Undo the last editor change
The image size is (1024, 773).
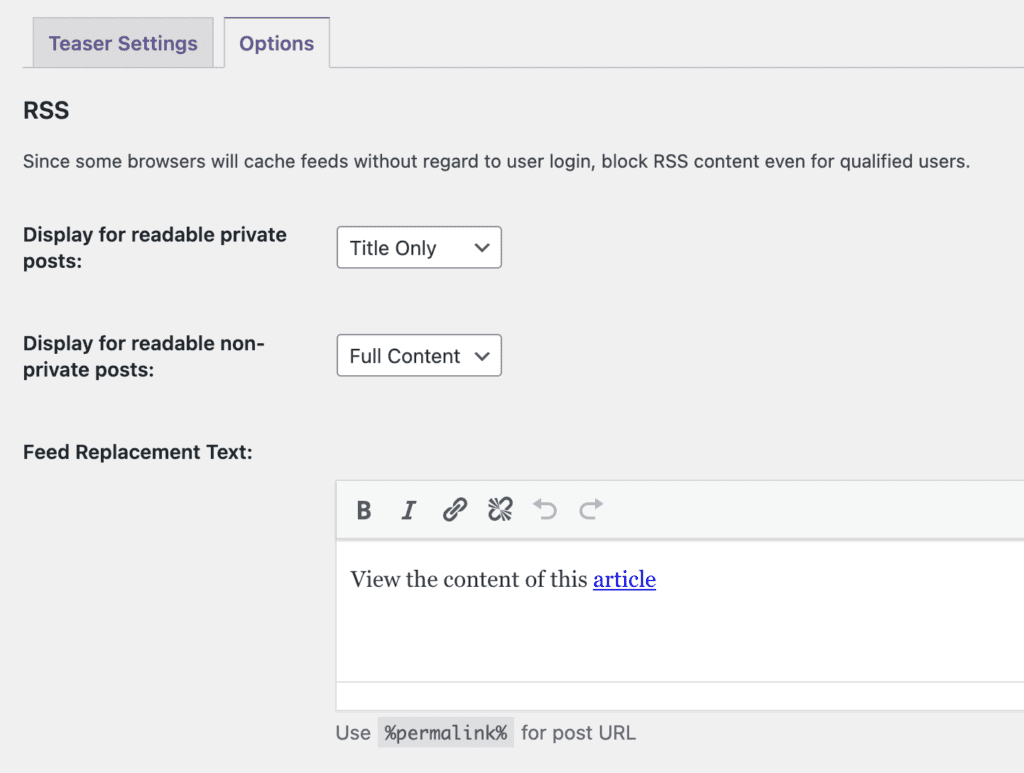[x=545, y=510]
